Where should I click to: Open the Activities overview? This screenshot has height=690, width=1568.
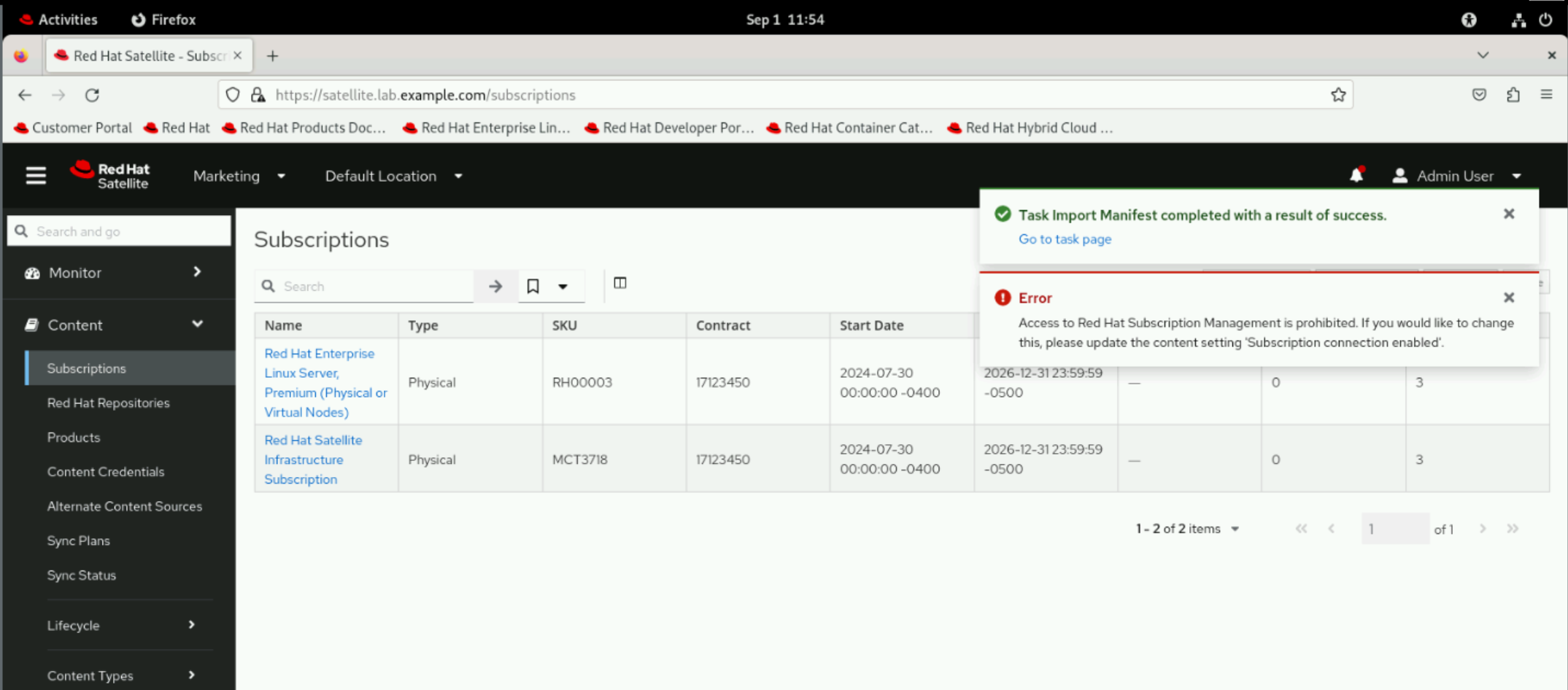(58, 20)
